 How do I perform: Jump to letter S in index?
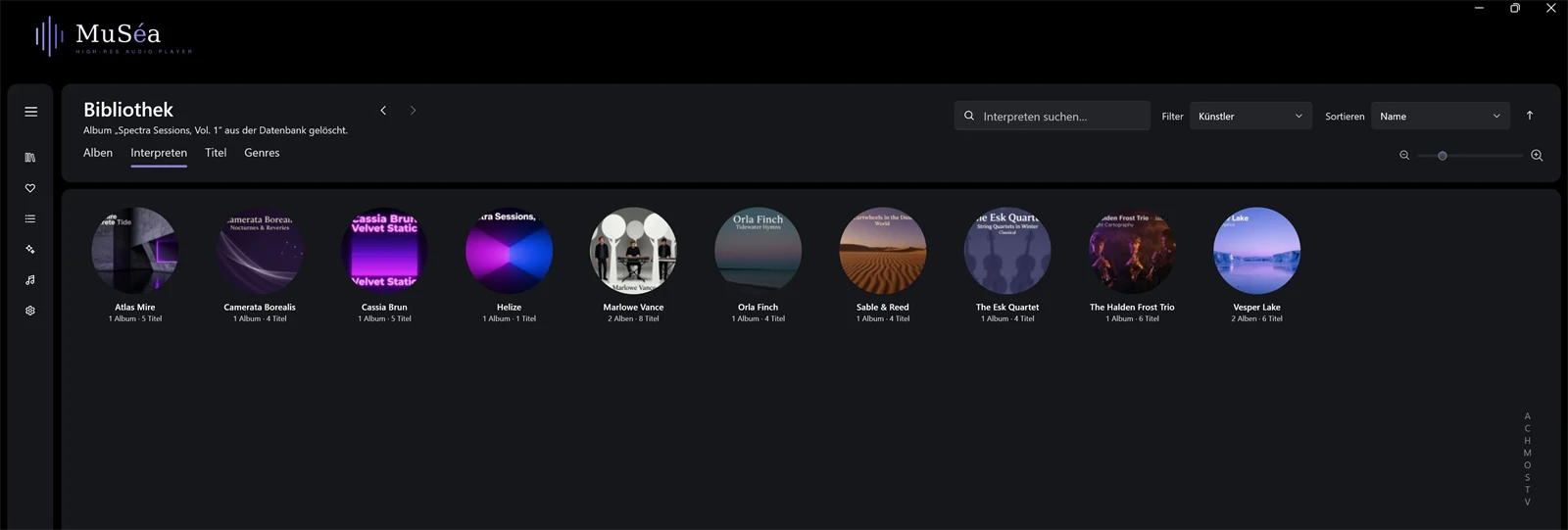[x=1527, y=477]
